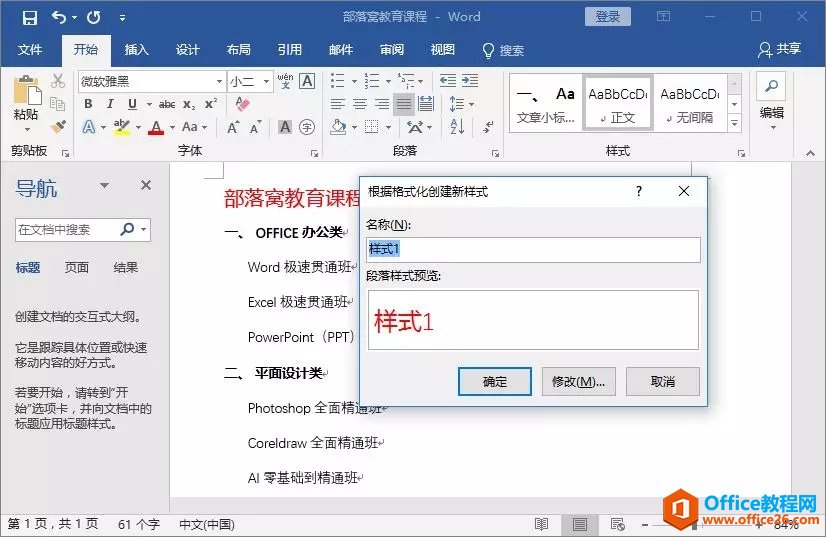Apply red font color
Image resolution: width=826 pixels, height=537 pixels.
click(x=156, y=127)
